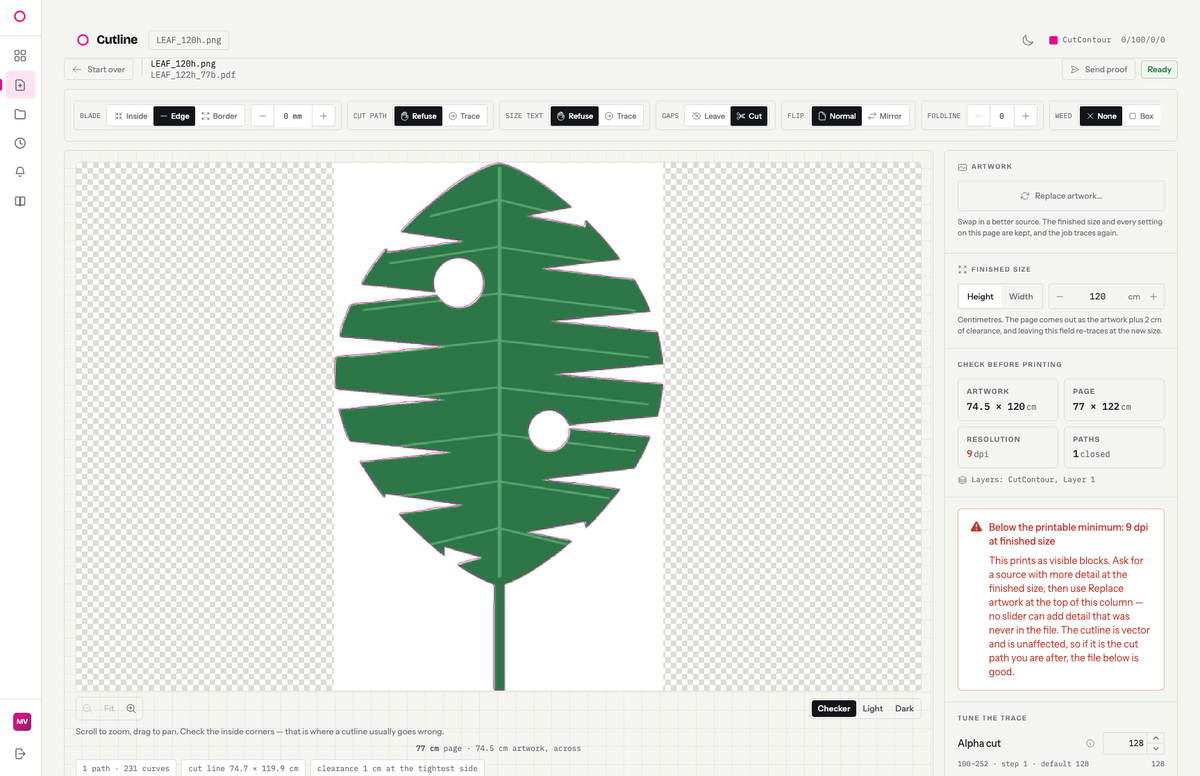1200x776 pixels.
Task: Set Size Text option to Refuse
Action: coord(575,116)
